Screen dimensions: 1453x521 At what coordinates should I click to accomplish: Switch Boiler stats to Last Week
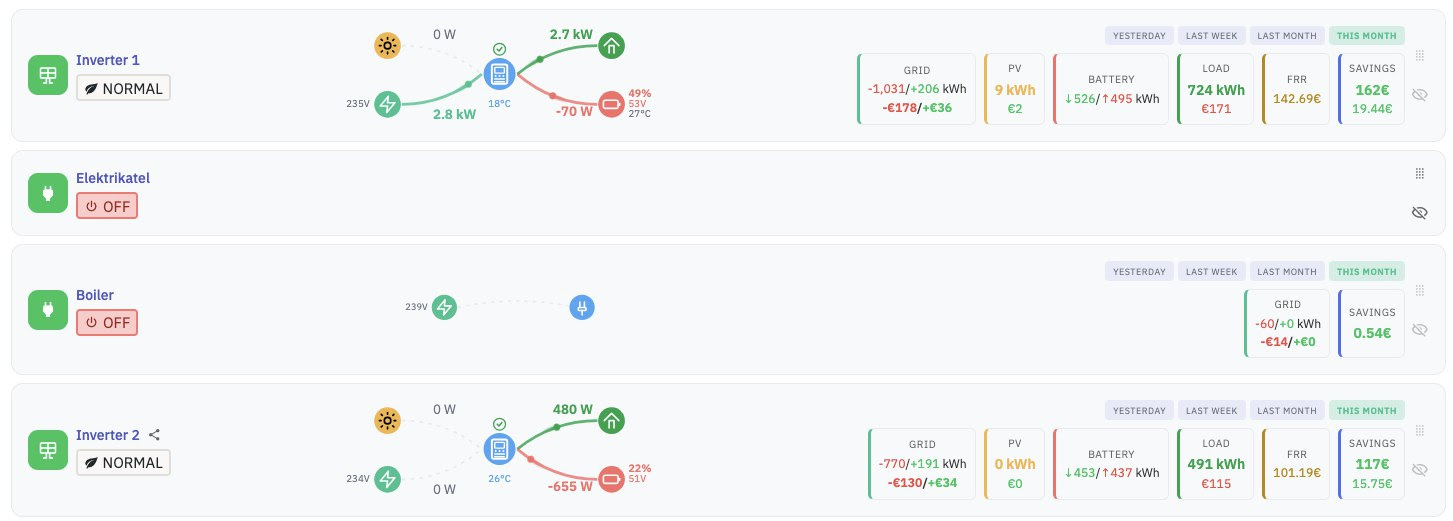pyautogui.click(x=1212, y=271)
